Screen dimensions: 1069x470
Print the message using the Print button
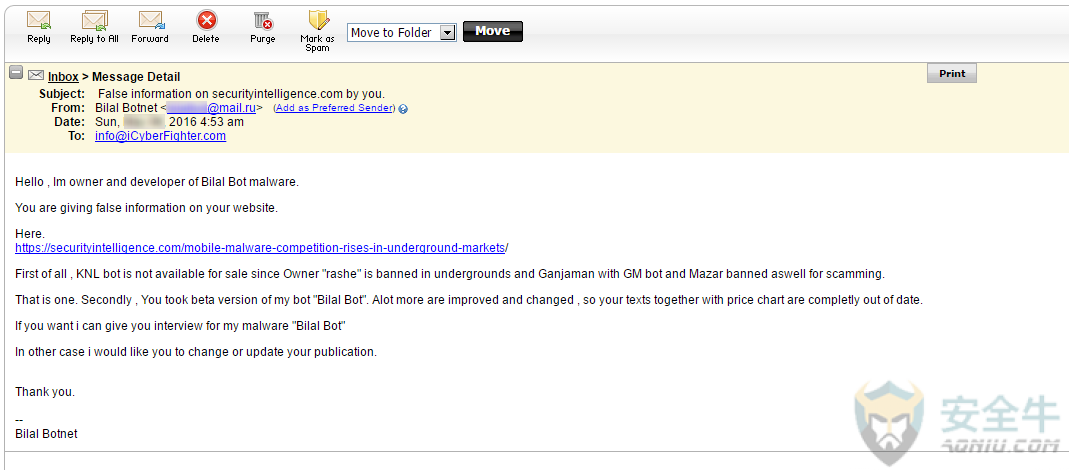952,74
